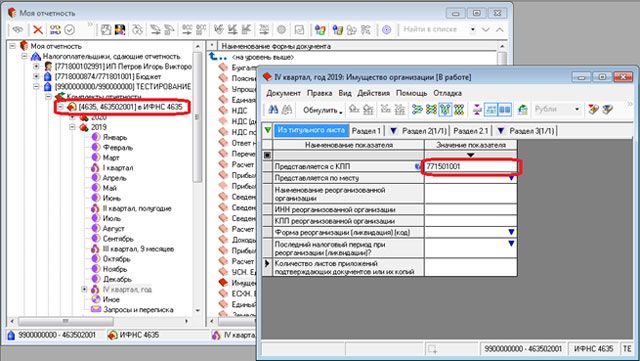The height and width of the screenshot is (361, 640).
Task: Open dropdown for 'Последний налоговый период' row
Action: click(511, 243)
